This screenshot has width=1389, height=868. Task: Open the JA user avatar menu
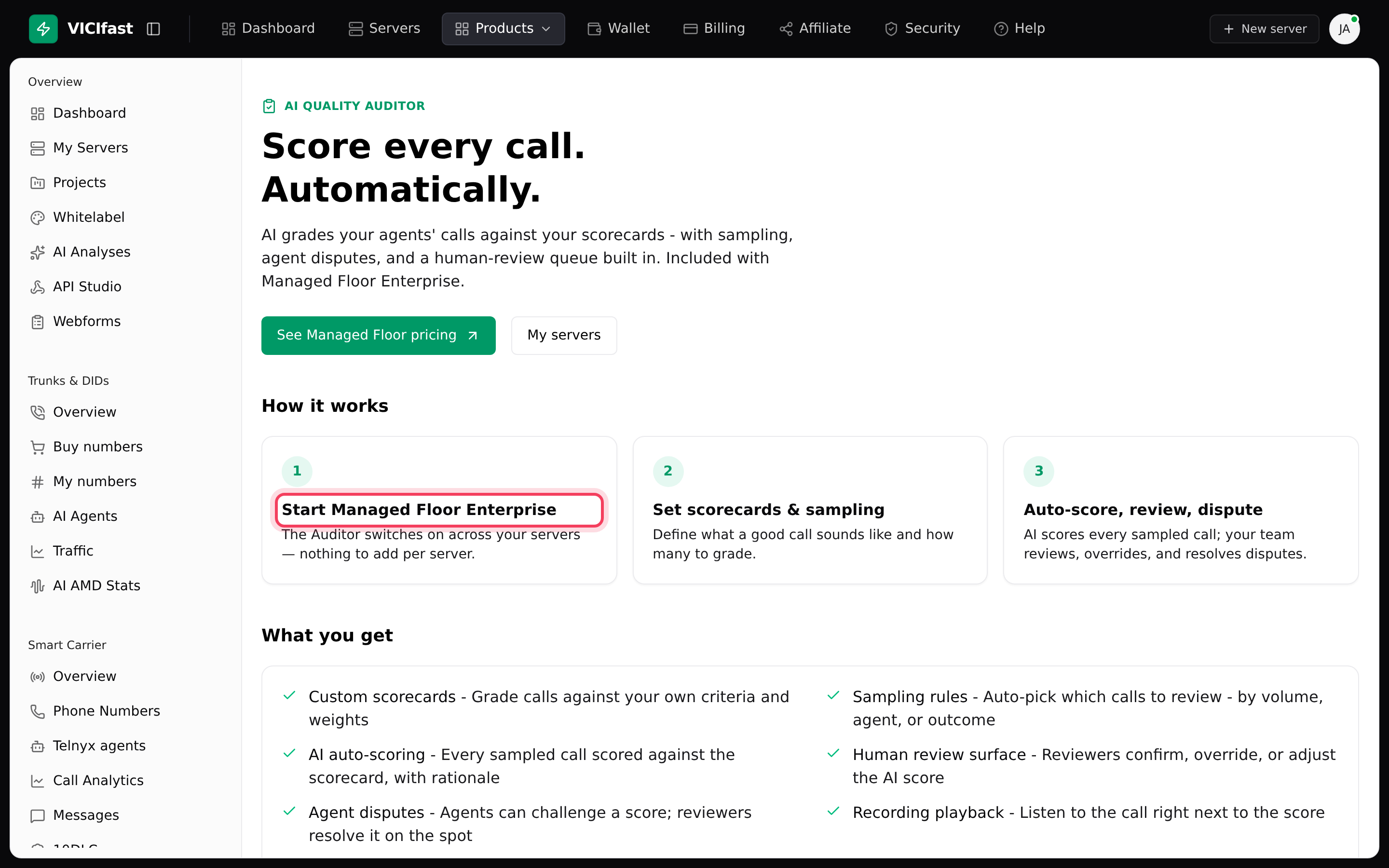tap(1344, 29)
